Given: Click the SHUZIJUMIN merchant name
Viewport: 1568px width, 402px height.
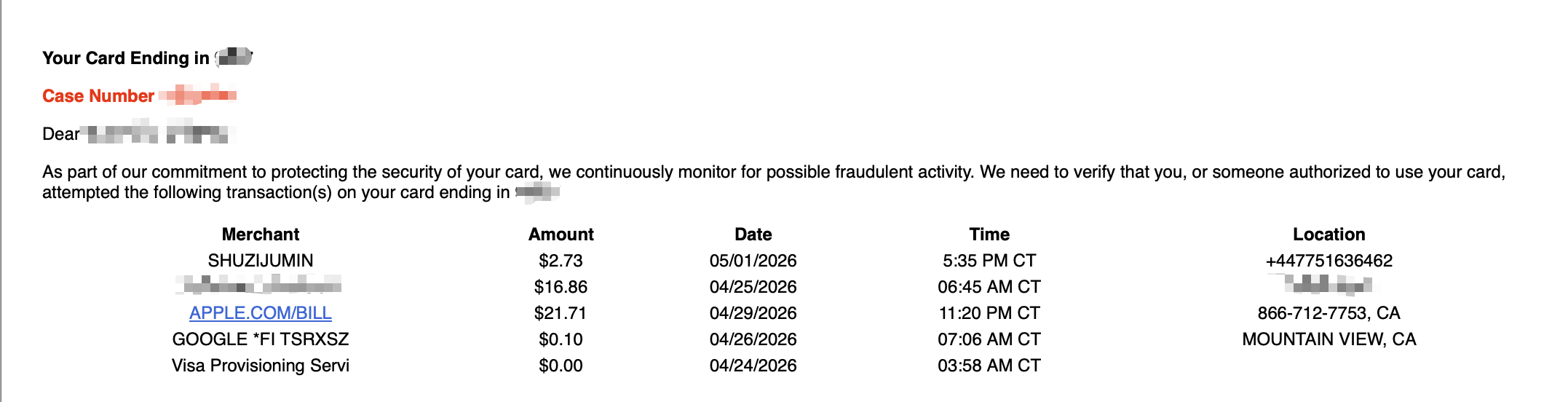Looking at the screenshot, I should pyautogui.click(x=261, y=261).
